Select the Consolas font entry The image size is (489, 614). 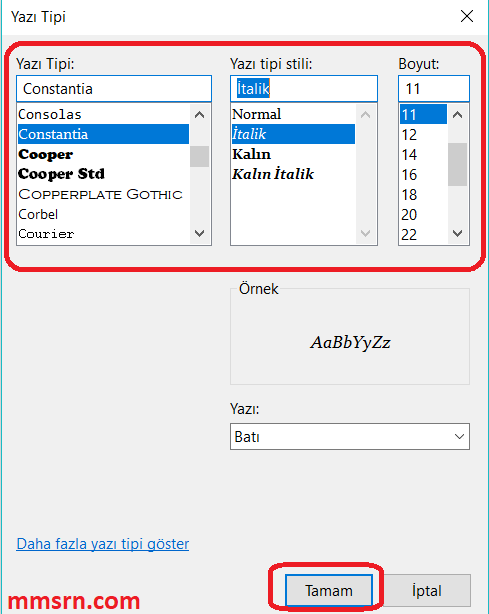103,114
